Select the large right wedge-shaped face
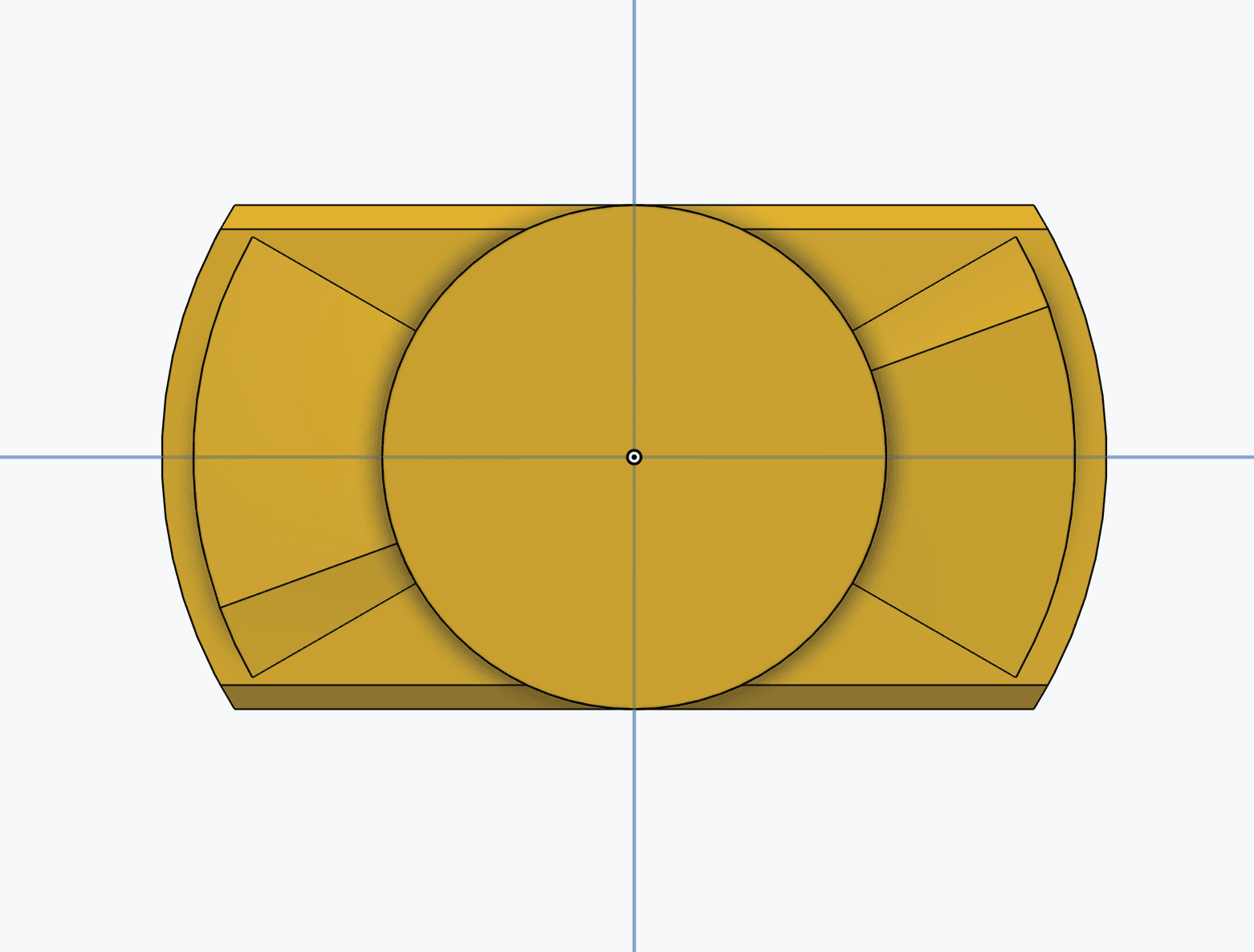 point(979,482)
